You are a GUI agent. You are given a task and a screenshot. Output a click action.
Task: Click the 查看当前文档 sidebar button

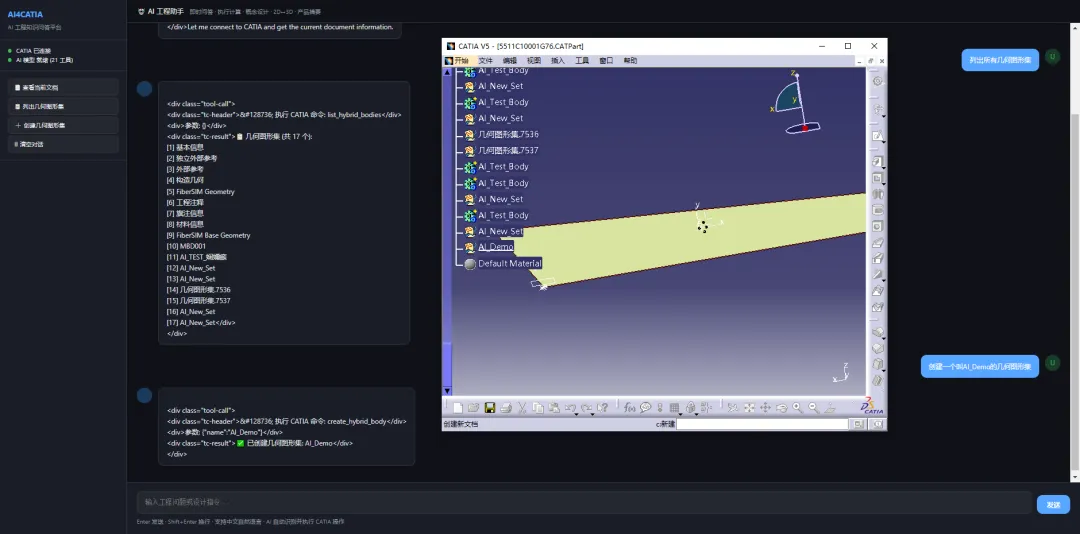(63, 88)
